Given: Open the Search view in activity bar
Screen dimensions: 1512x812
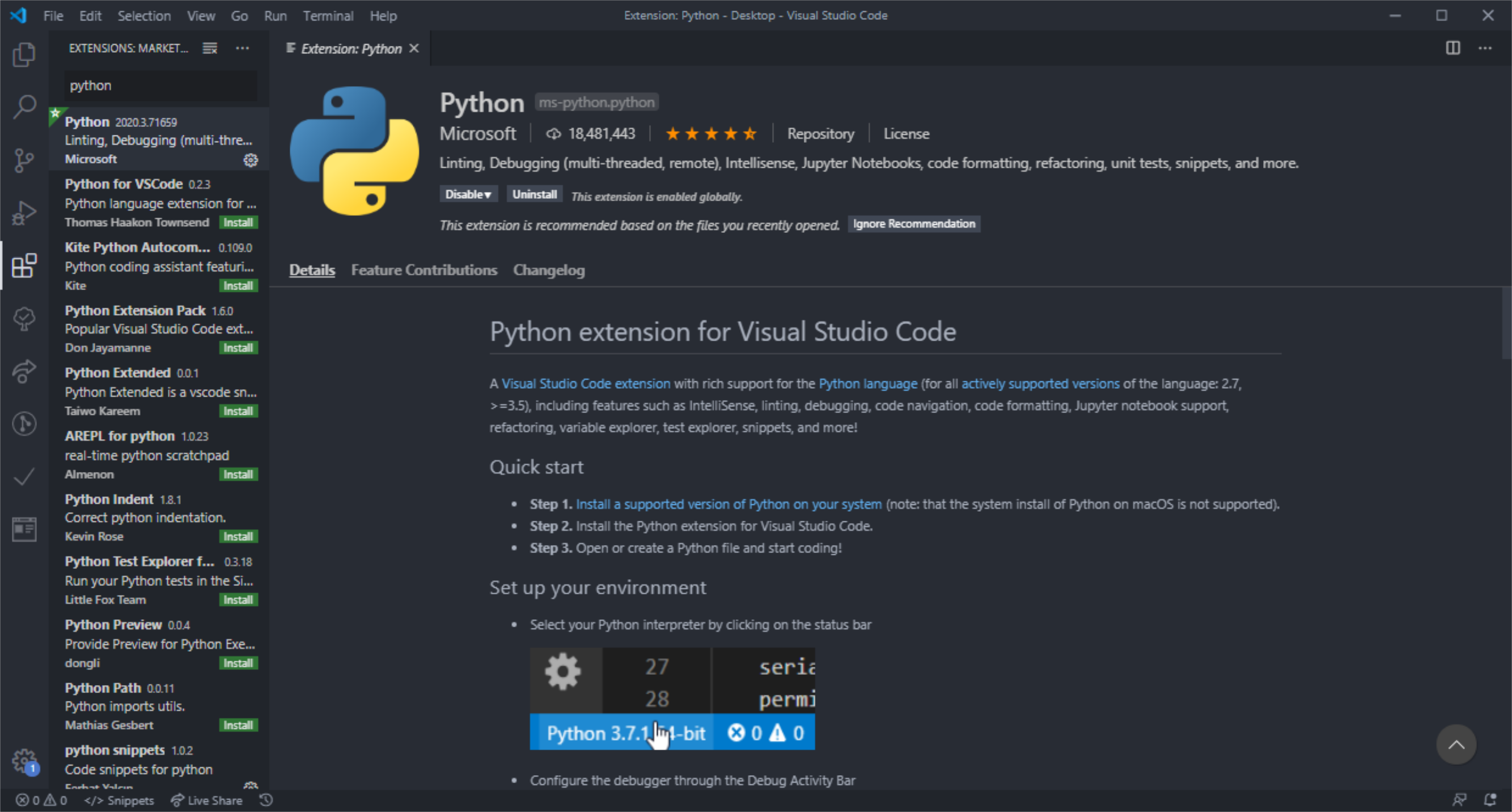Looking at the screenshot, I should (x=24, y=107).
